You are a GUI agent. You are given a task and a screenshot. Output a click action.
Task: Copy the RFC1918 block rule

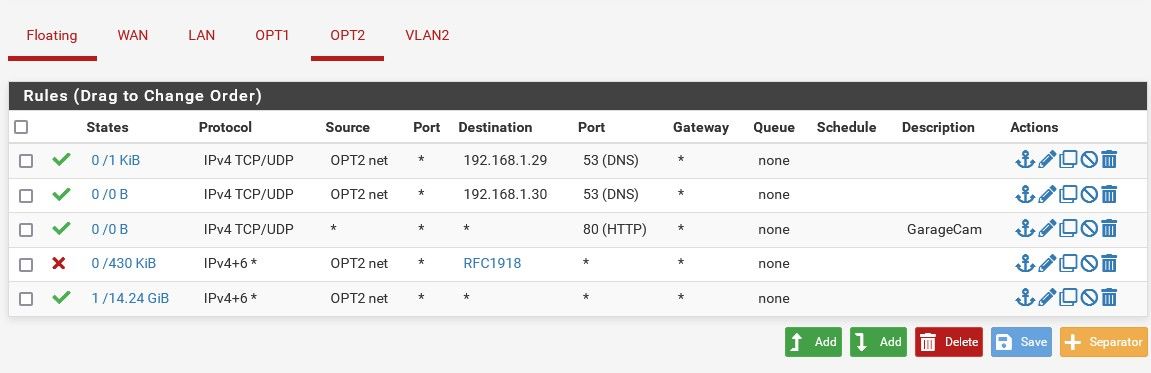tap(1068, 264)
